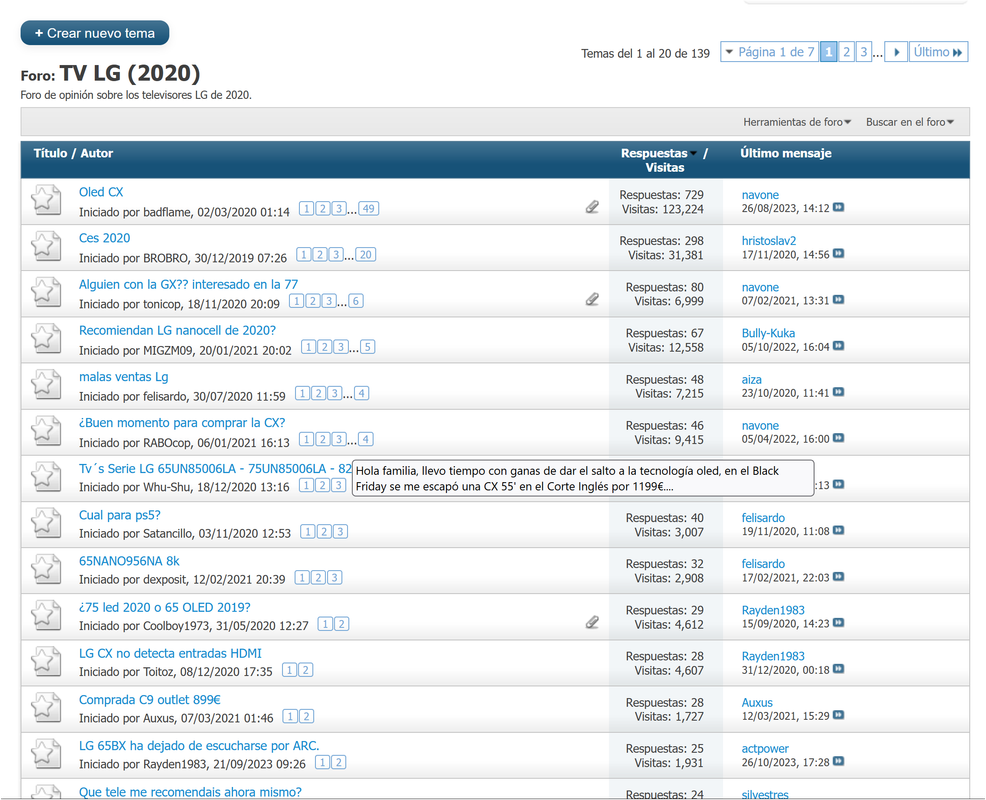
Task: Open Buscar en el foro menu
Action: click(x=909, y=122)
